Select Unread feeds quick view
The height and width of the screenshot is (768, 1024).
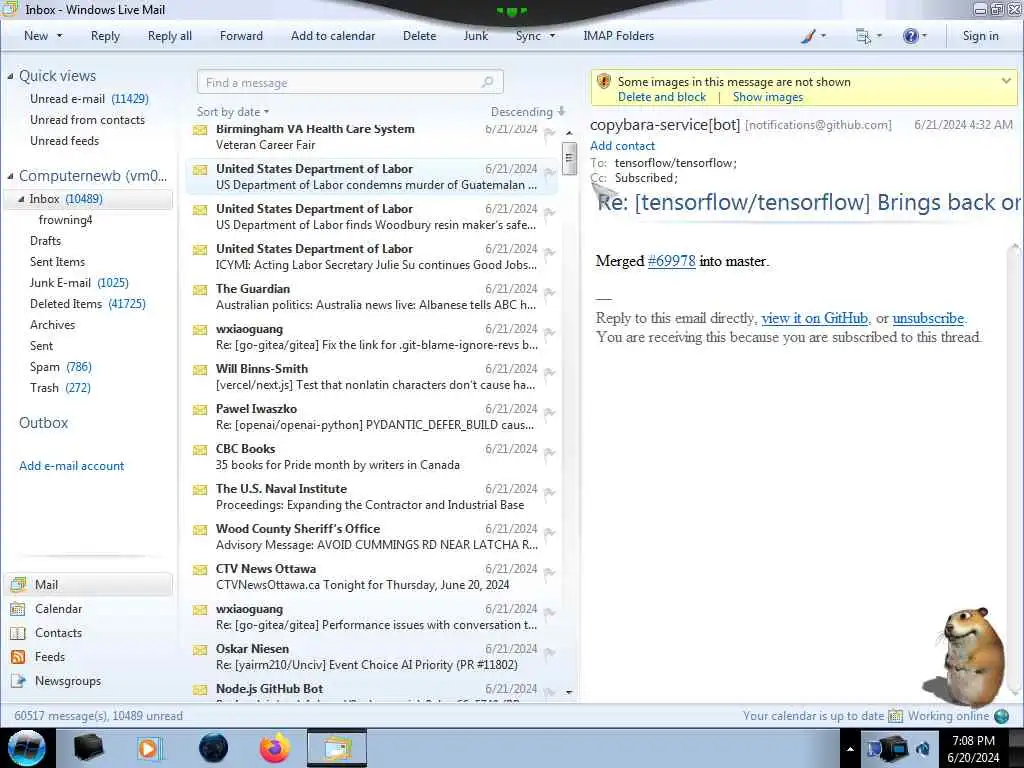[x=65, y=140]
